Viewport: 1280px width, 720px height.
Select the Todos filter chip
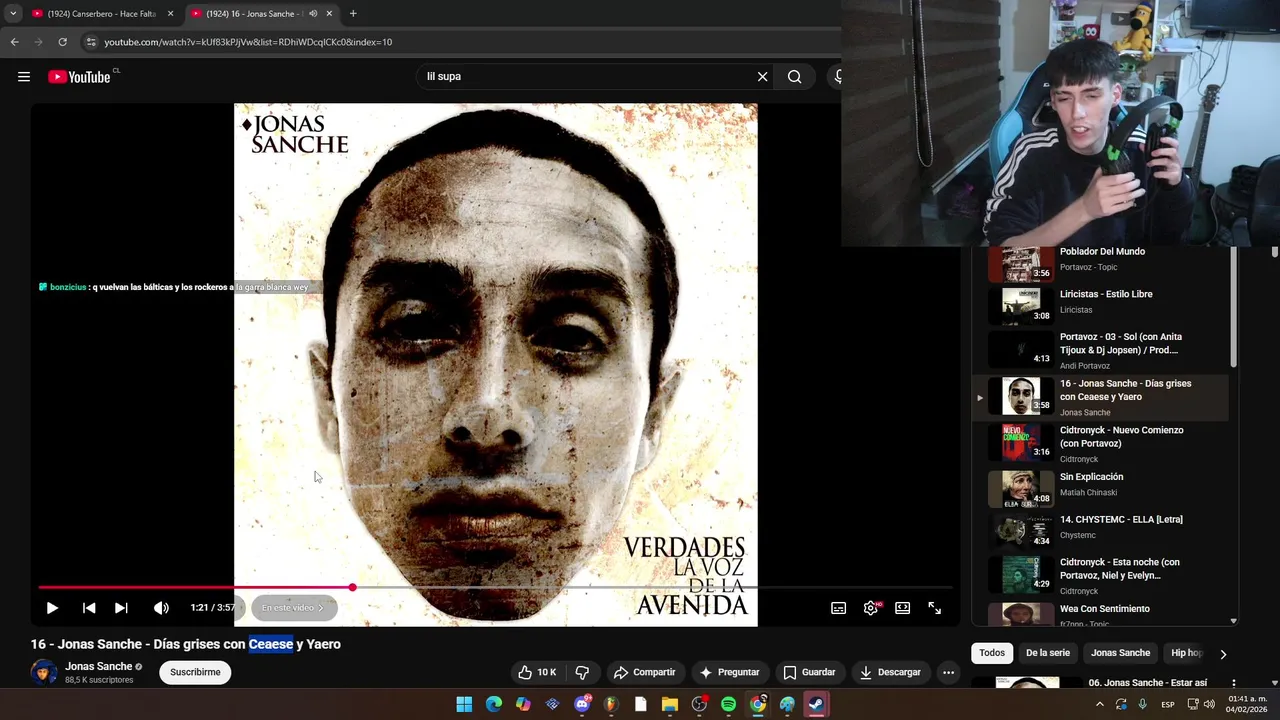[992, 653]
